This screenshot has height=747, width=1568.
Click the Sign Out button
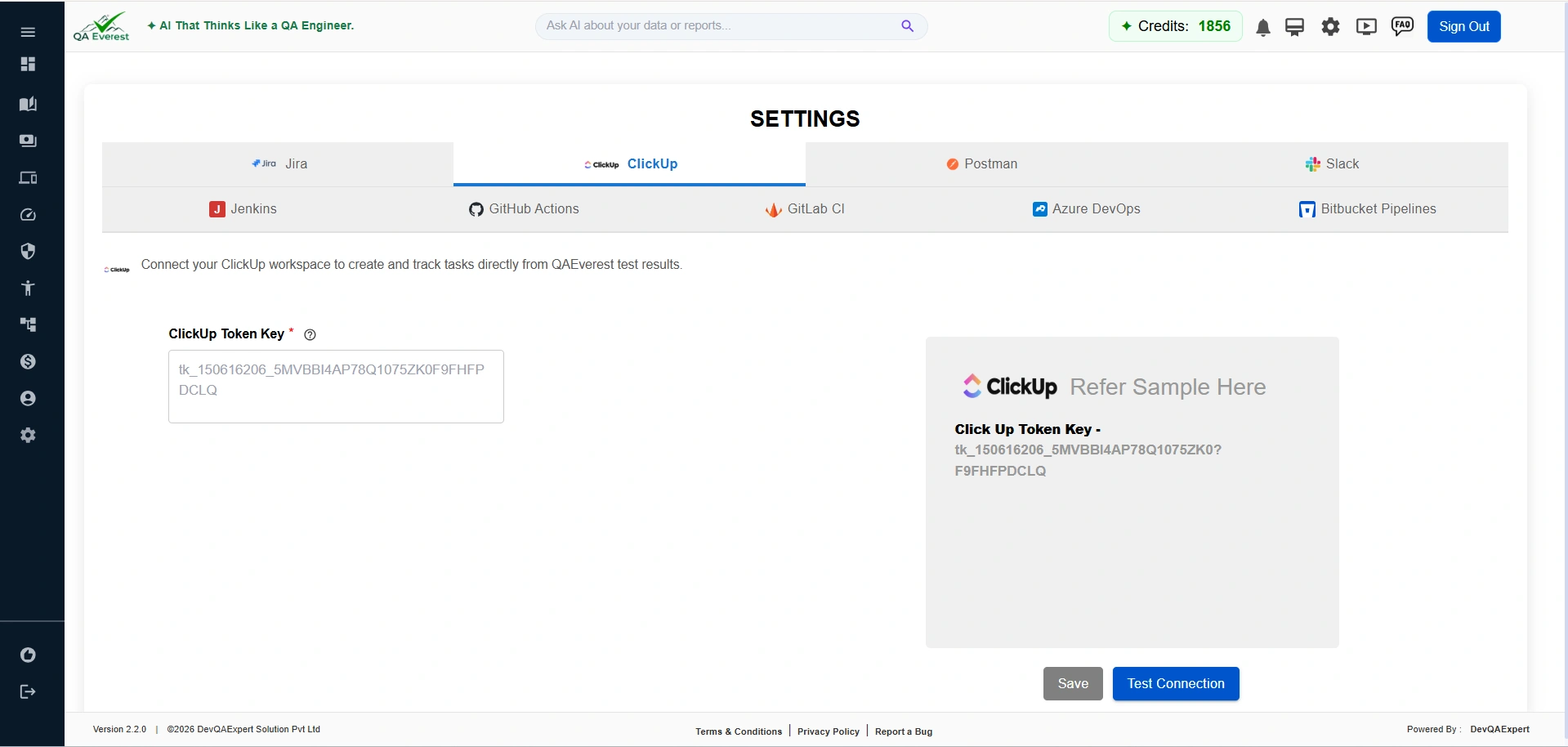(1463, 26)
